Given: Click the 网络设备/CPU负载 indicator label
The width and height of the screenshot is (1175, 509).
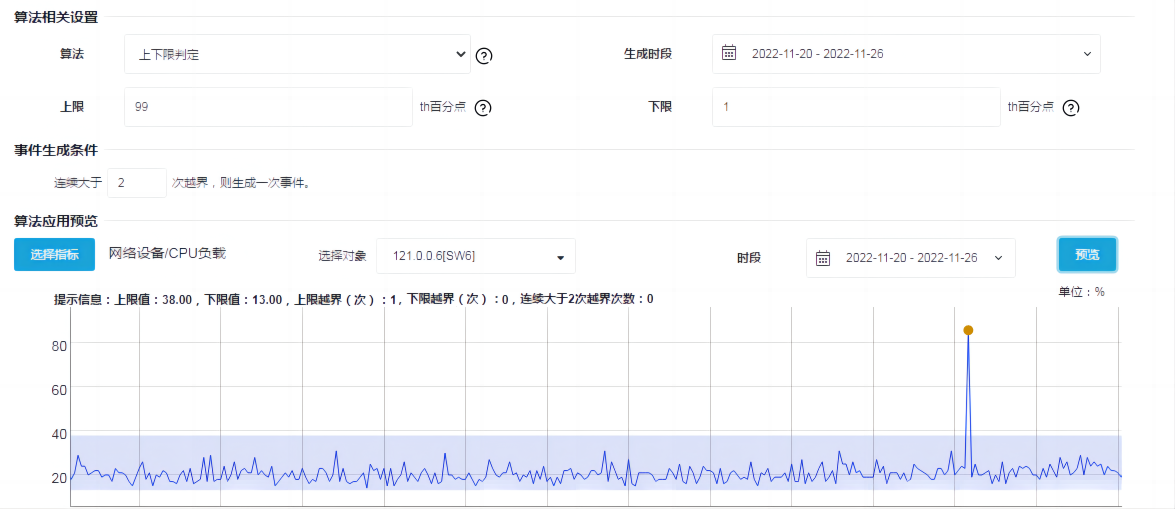Looking at the screenshot, I should coord(167,254).
